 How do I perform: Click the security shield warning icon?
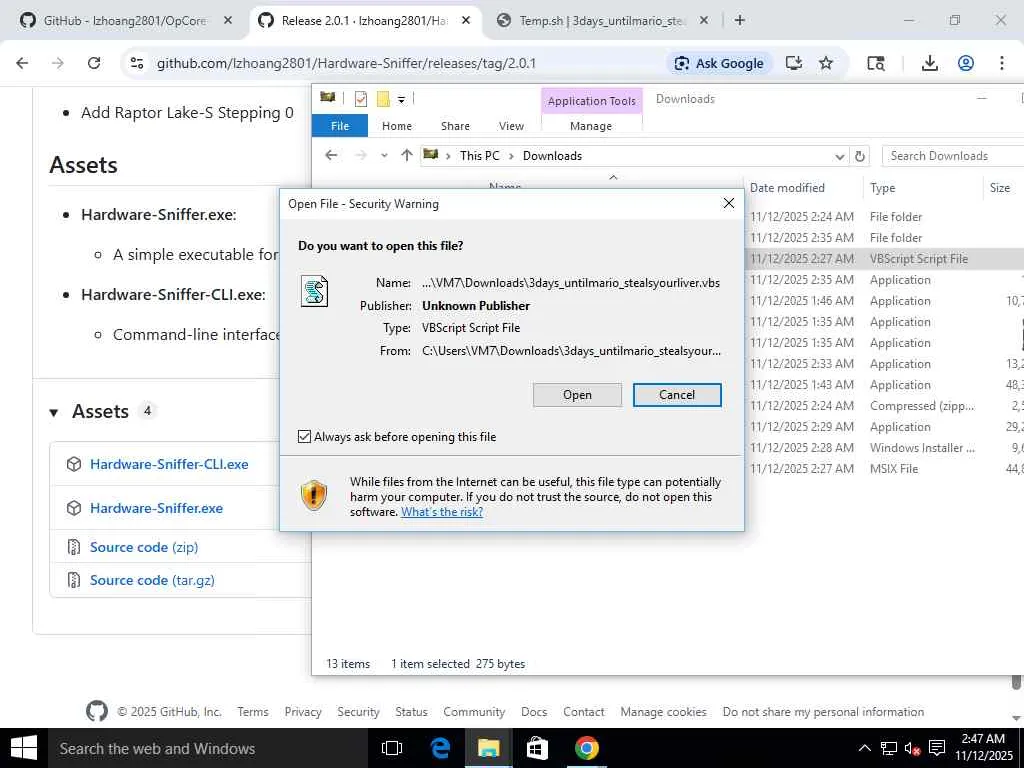[313, 495]
